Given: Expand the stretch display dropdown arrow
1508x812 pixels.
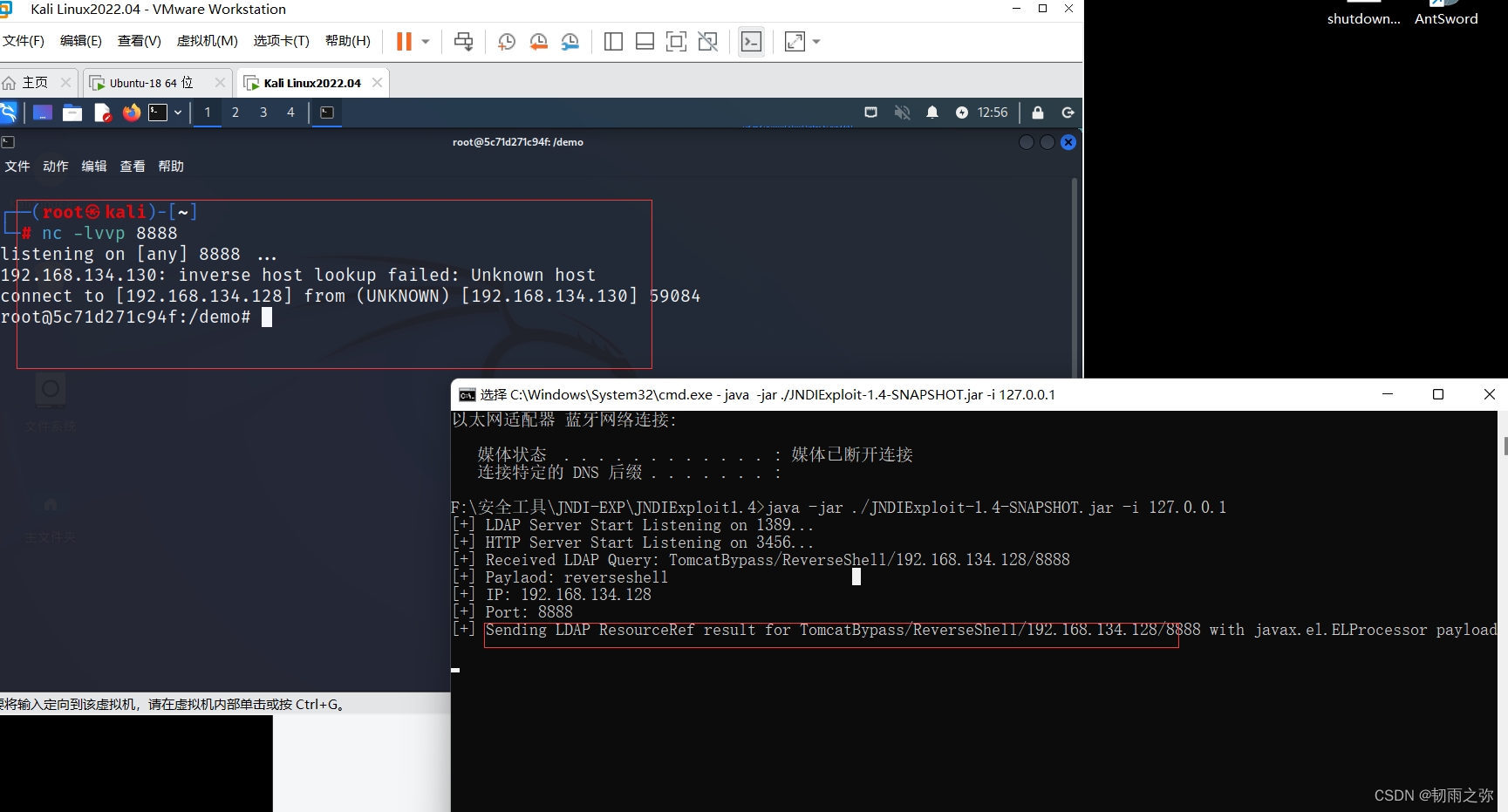Looking at the screenshot, I should point(816,41).
